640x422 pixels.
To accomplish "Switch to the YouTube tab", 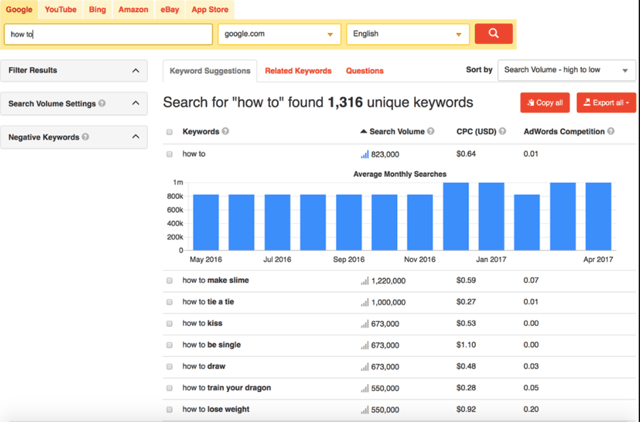I will click(x=60, y=9).
